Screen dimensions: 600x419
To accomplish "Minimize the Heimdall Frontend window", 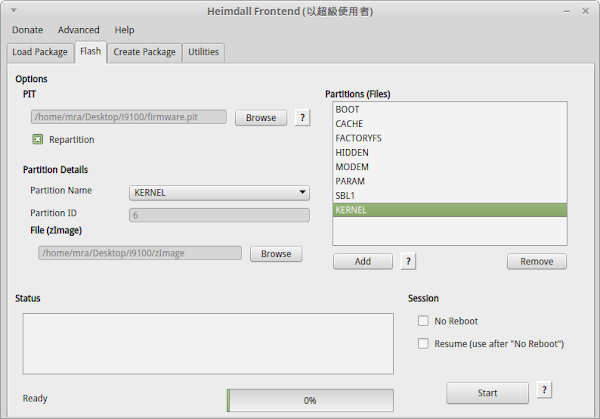I will [x=567, y=11].
